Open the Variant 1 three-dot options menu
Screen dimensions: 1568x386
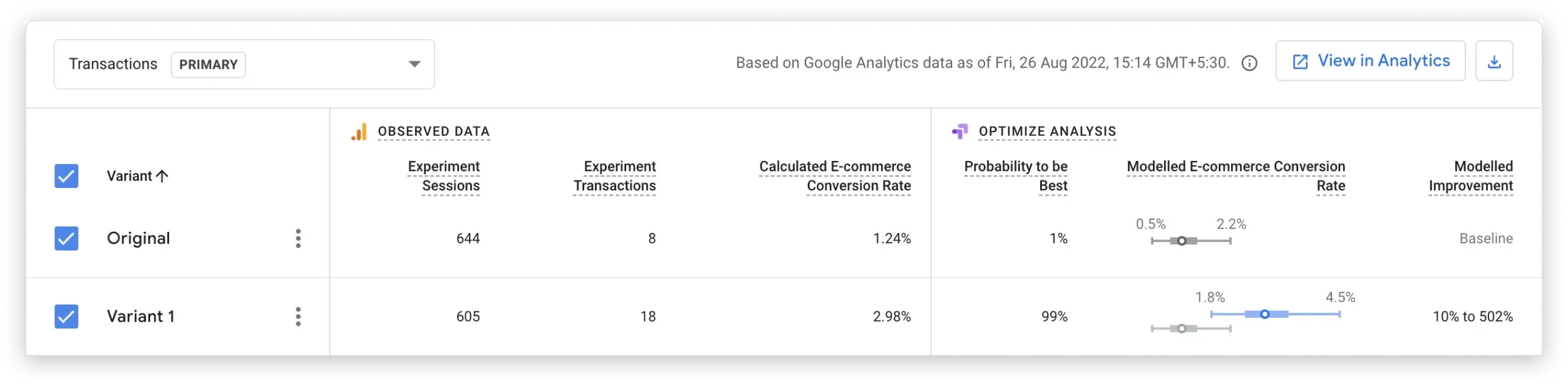click(298, 317)
